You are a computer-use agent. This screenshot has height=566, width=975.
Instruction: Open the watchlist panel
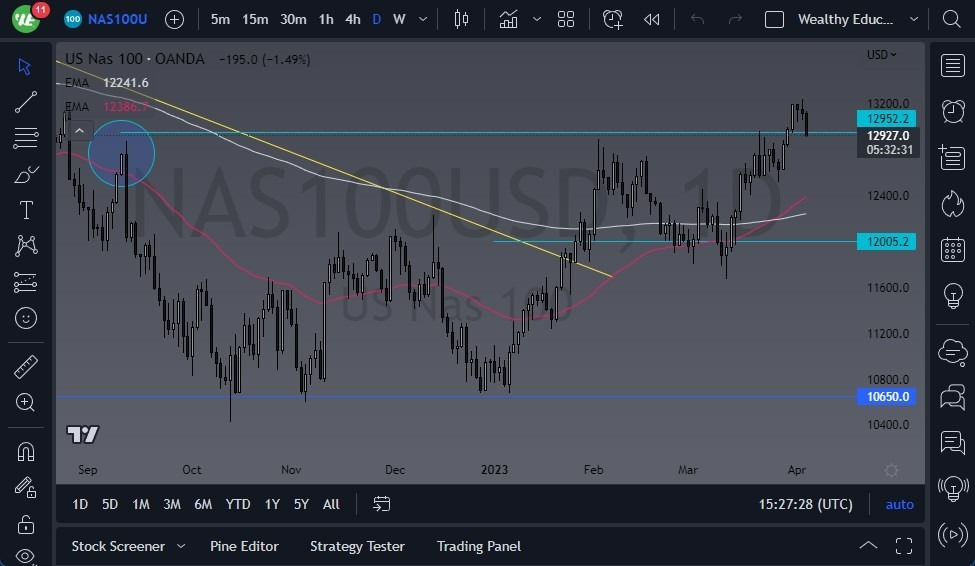[953, 65]
